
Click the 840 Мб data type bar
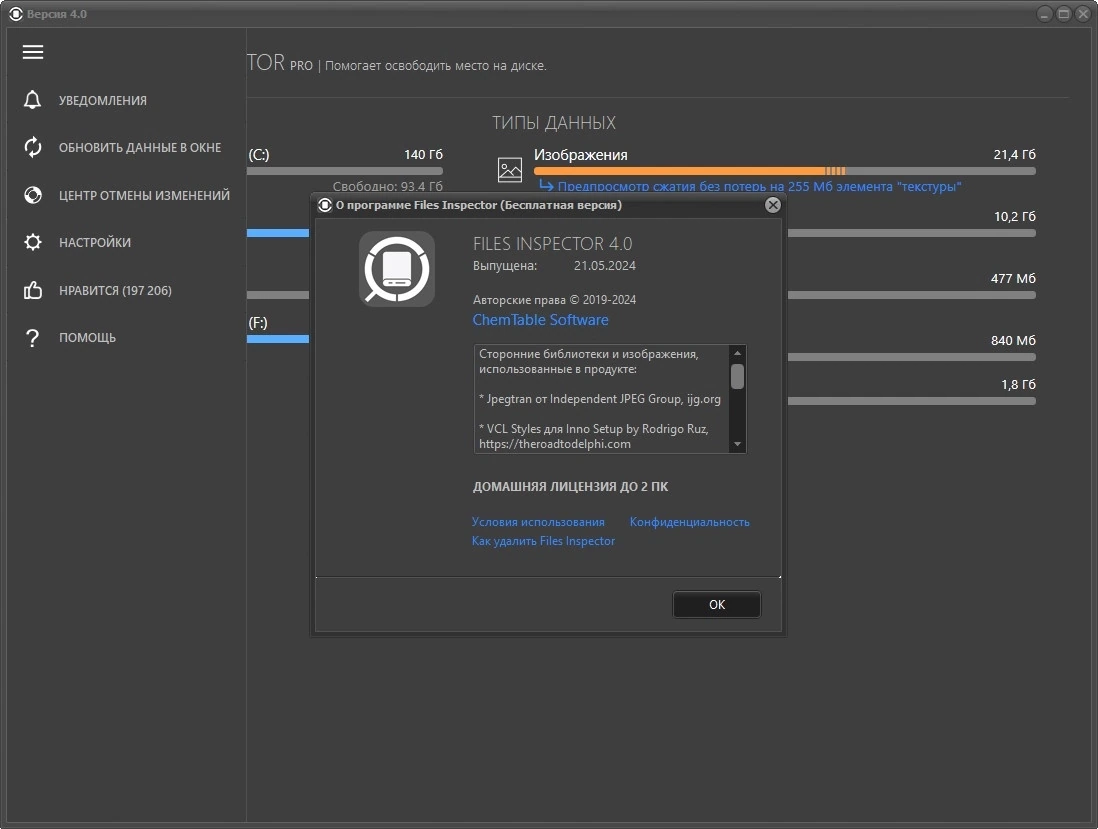912,357
